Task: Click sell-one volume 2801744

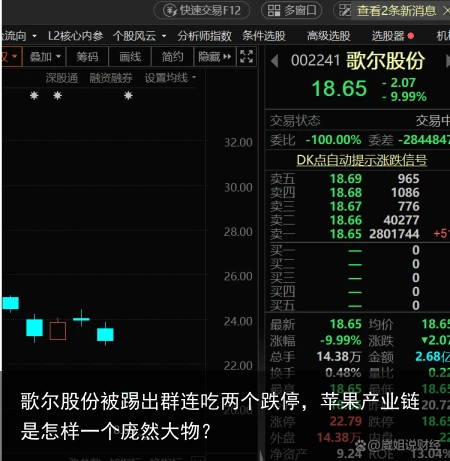Action: coord(394,234)
